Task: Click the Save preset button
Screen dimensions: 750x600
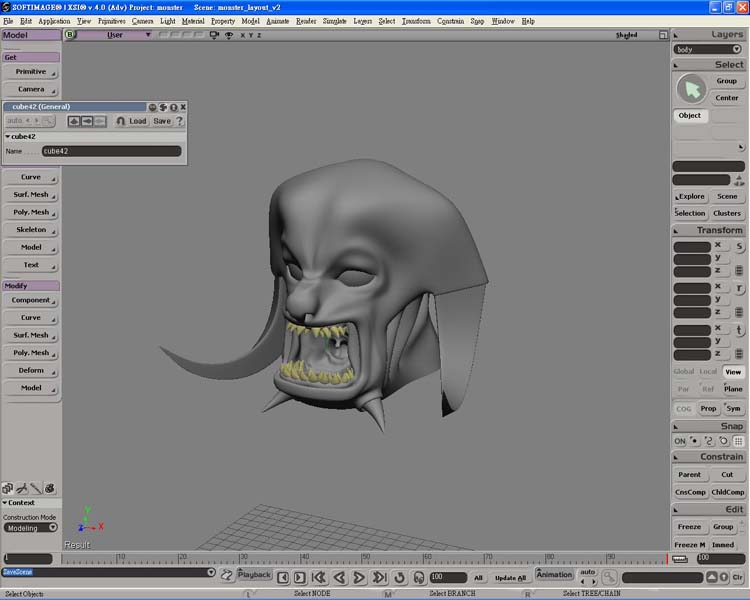Action: [x=162, y=121]
